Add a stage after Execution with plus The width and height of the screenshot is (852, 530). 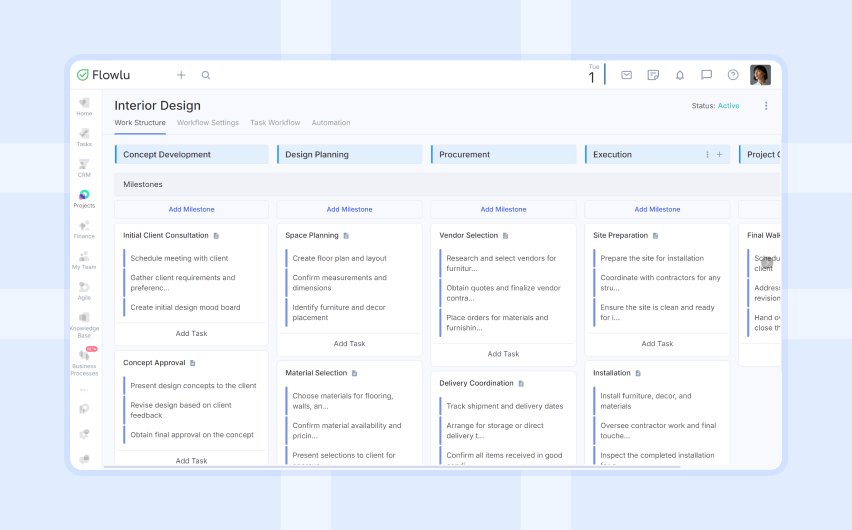coord(719,155)
